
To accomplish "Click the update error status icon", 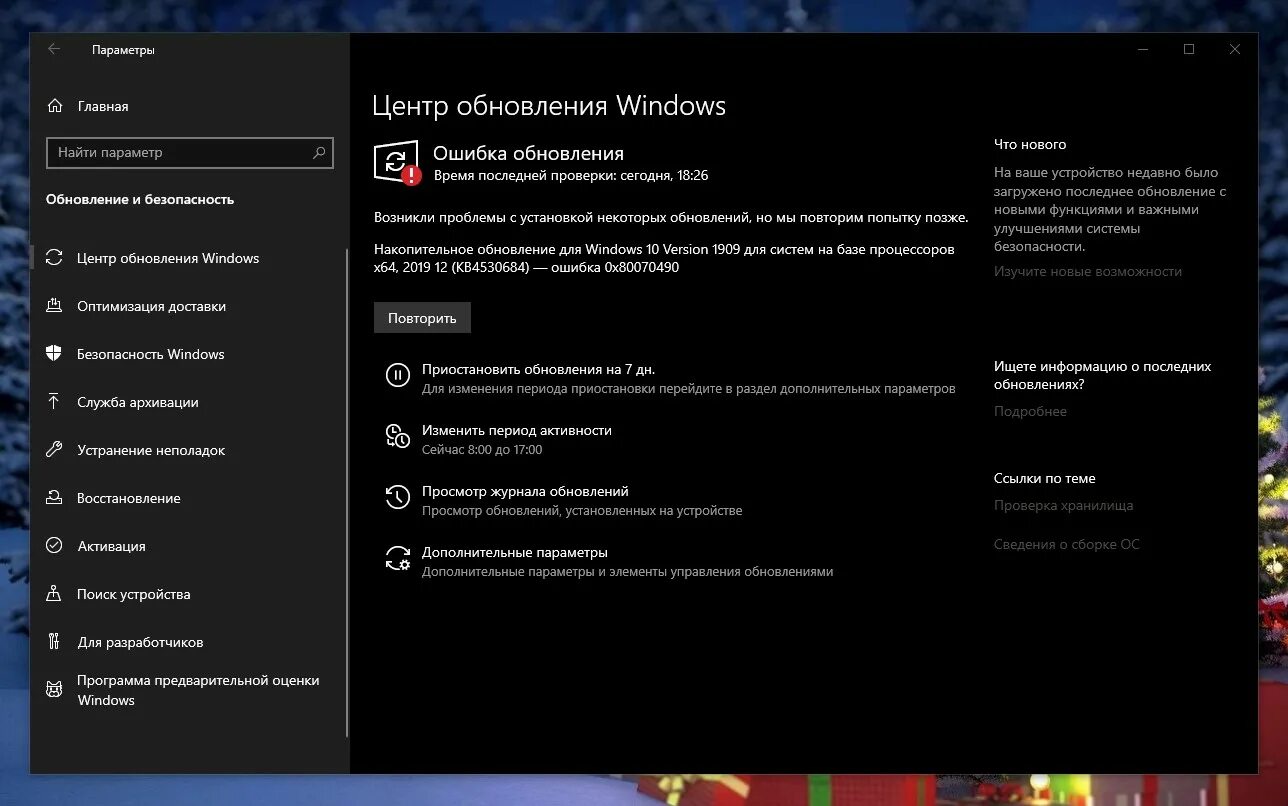I will point(397,163).
